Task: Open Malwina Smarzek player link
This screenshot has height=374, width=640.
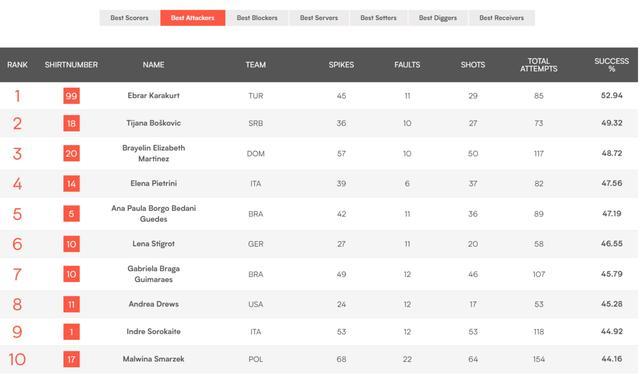Action: (153, 359)
